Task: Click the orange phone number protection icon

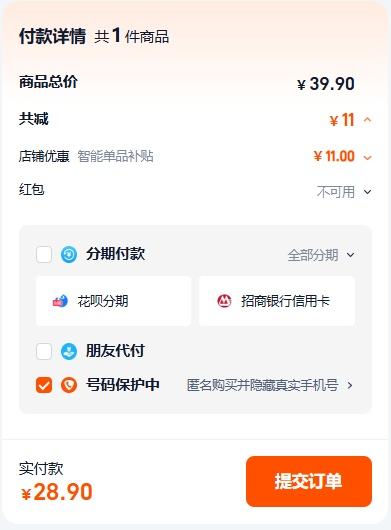Action: point(69,385)
